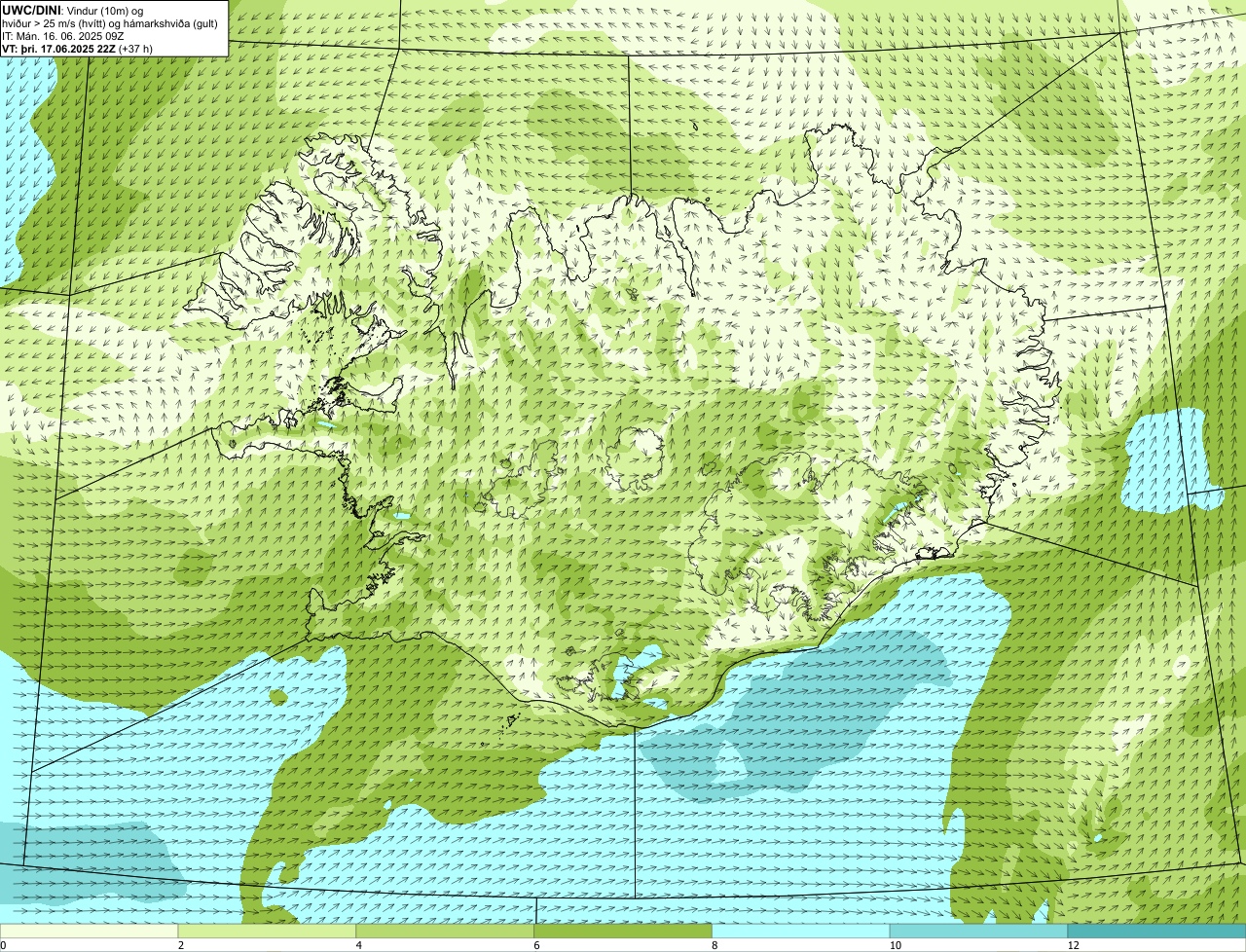1246x952 pixels.
Task: Click the dark green 6–8 color bar segment
Action: (x=624, y=931)
